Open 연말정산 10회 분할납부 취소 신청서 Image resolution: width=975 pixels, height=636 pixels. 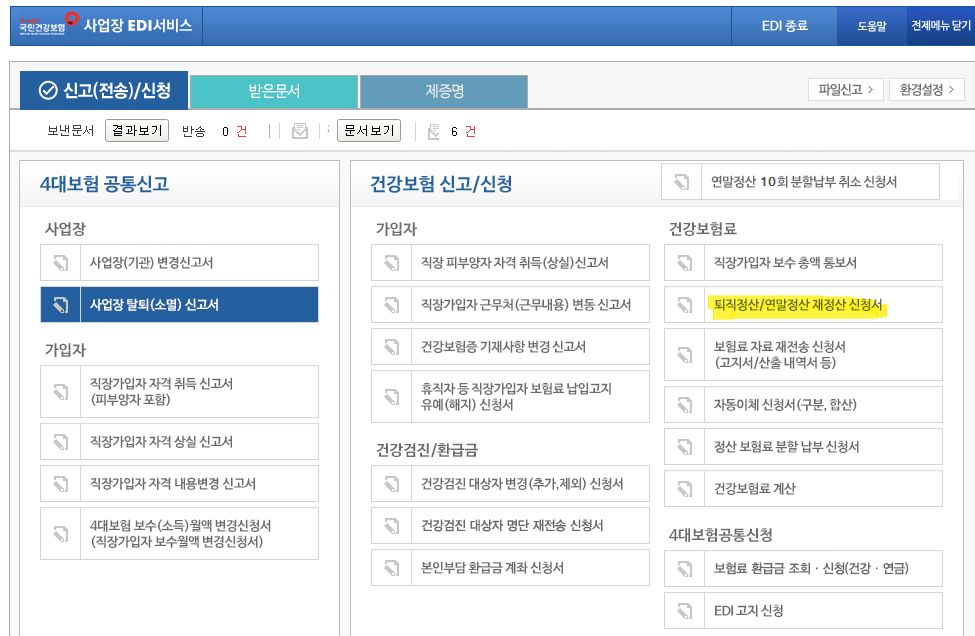click(x=800, y=182)
